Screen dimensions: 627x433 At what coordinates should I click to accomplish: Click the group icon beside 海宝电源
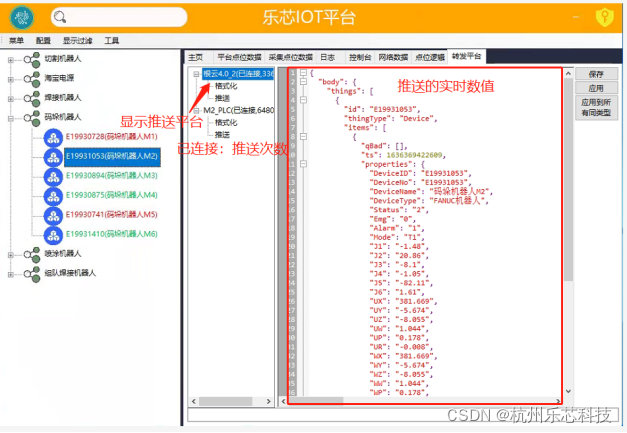tap(32, 79)
